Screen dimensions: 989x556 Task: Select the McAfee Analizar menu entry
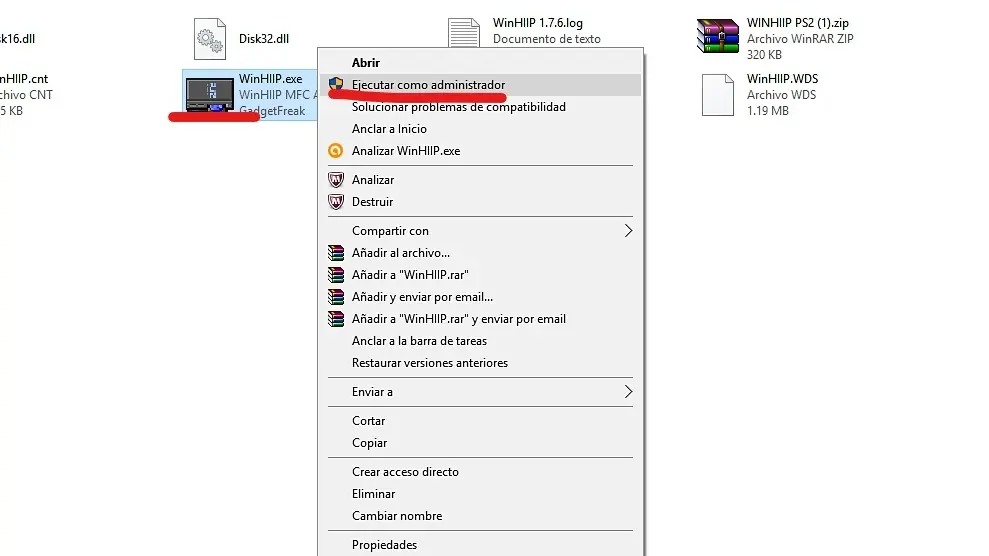click(481, 180)
